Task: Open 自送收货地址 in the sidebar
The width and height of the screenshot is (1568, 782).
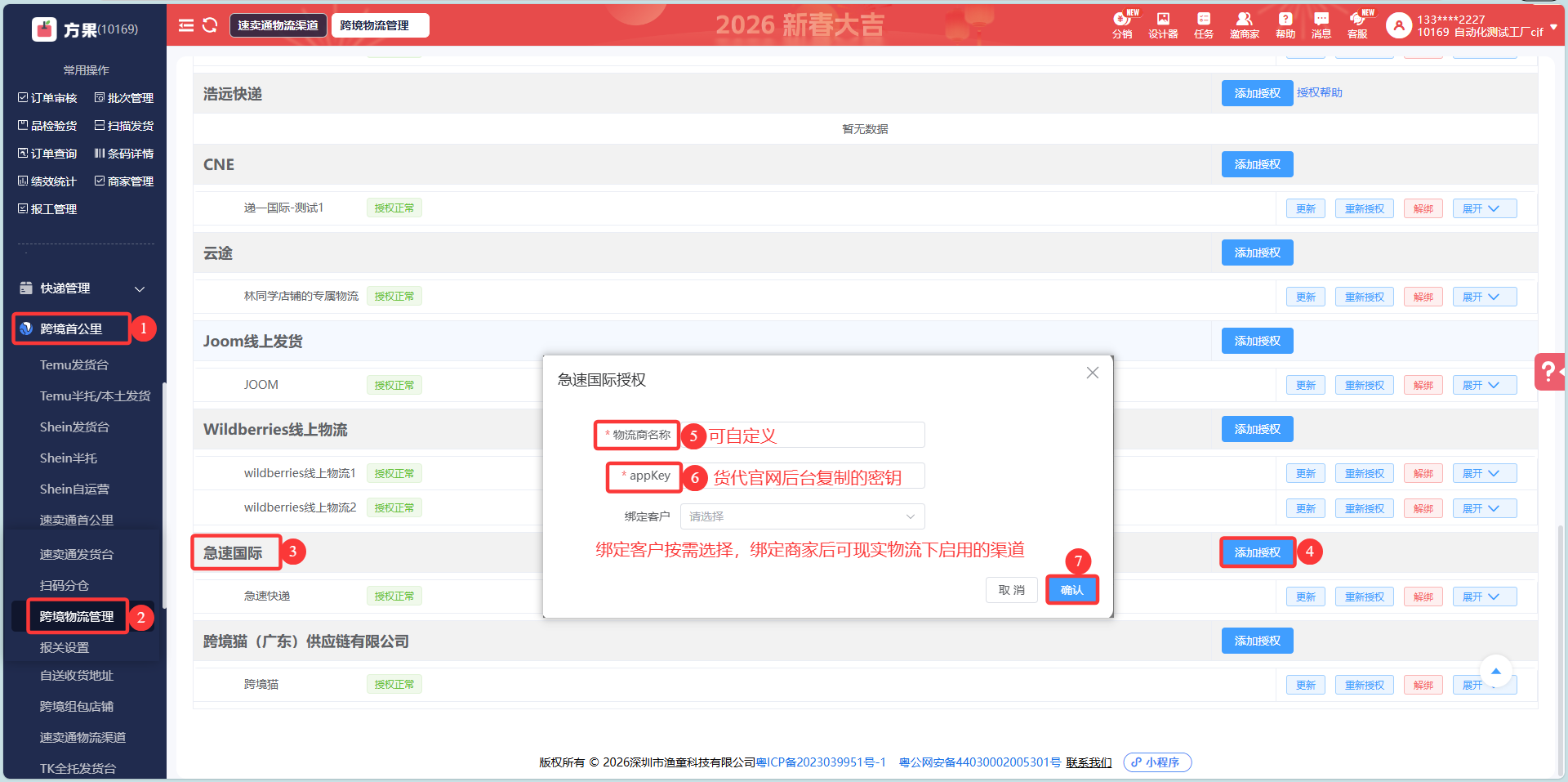Action: click(77, 675)
